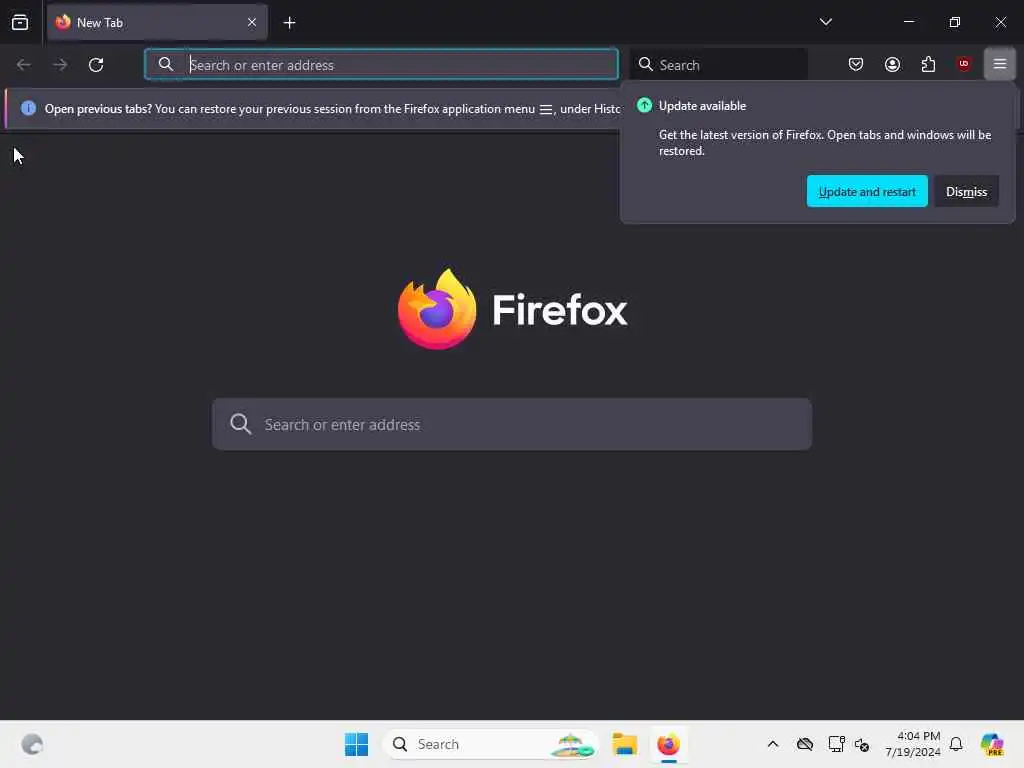This screenshot has height=768, width=1024.
Task: Open File Explorer from taskbar
Action: (624, 744)
